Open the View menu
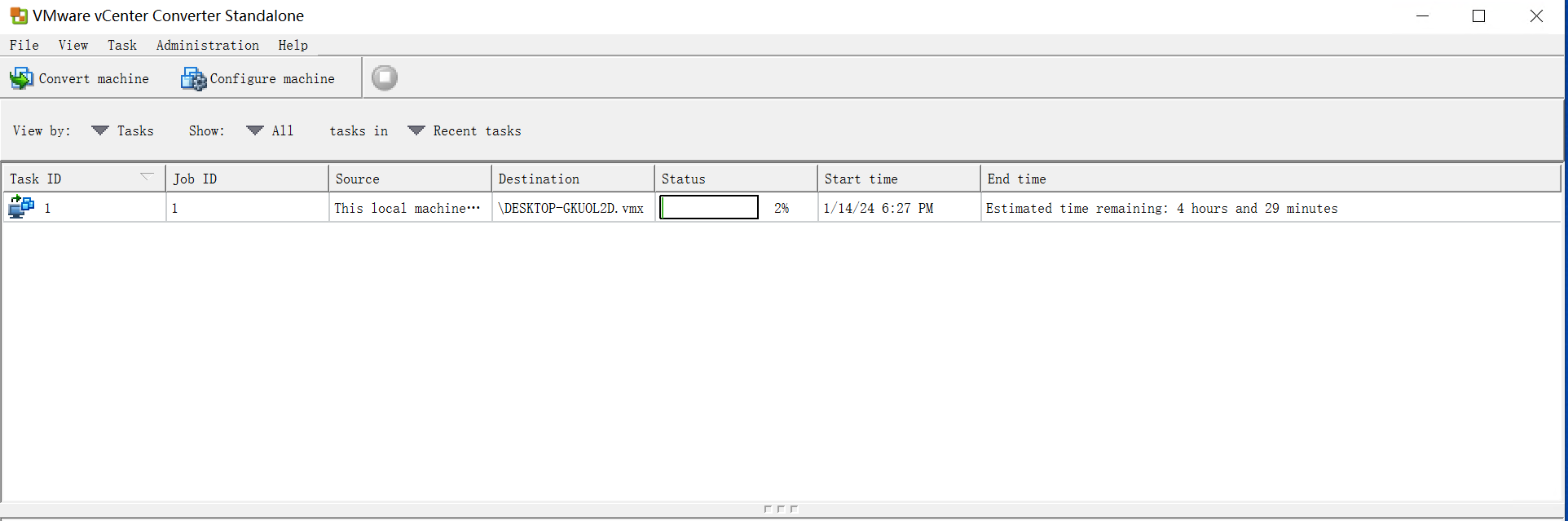The height and width of the screenshot is (521, 1568). [x=73, y=45]
